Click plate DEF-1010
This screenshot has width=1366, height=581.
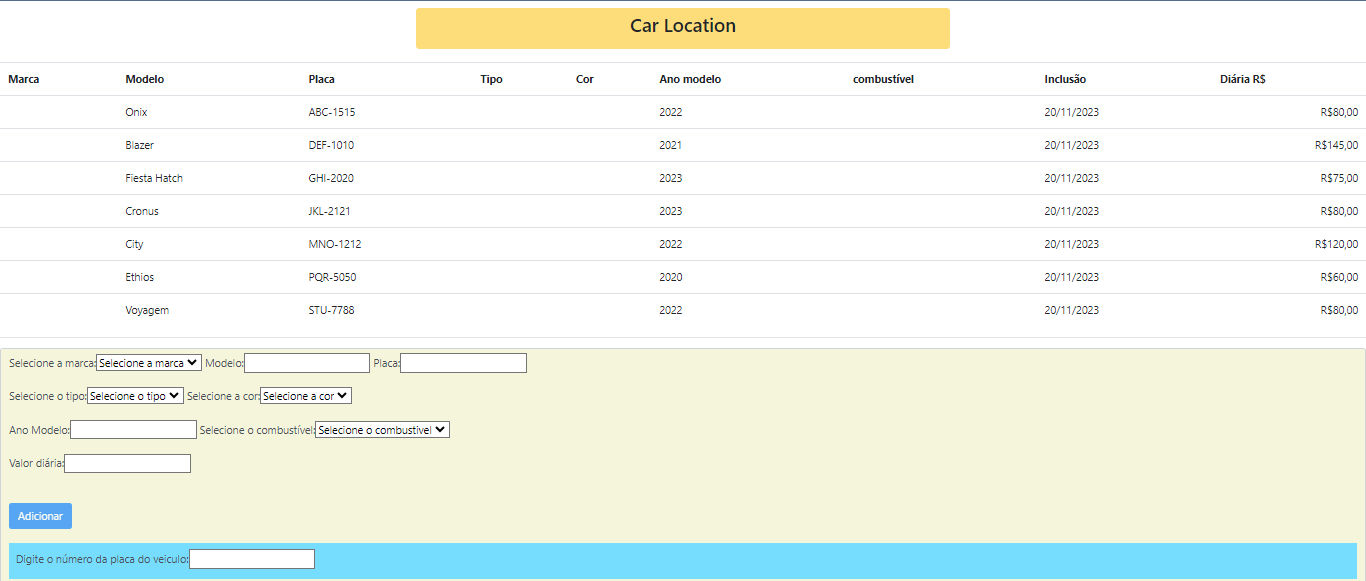(331, 145)
